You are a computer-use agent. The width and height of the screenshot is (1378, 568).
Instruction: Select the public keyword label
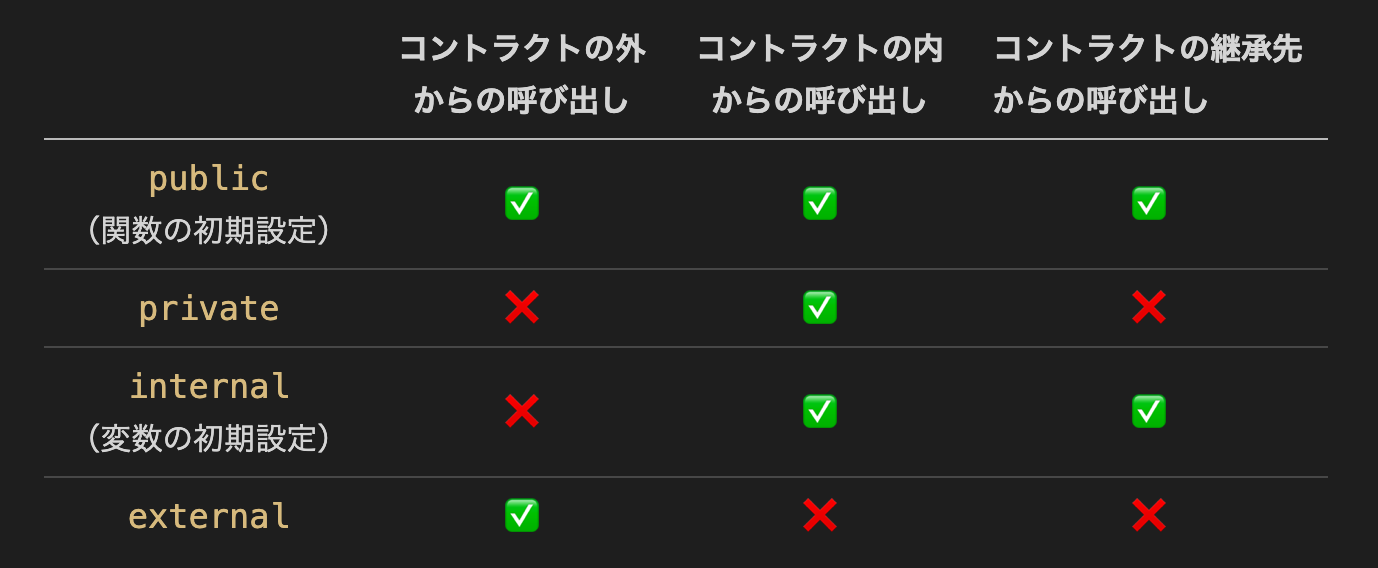[209, 179]
